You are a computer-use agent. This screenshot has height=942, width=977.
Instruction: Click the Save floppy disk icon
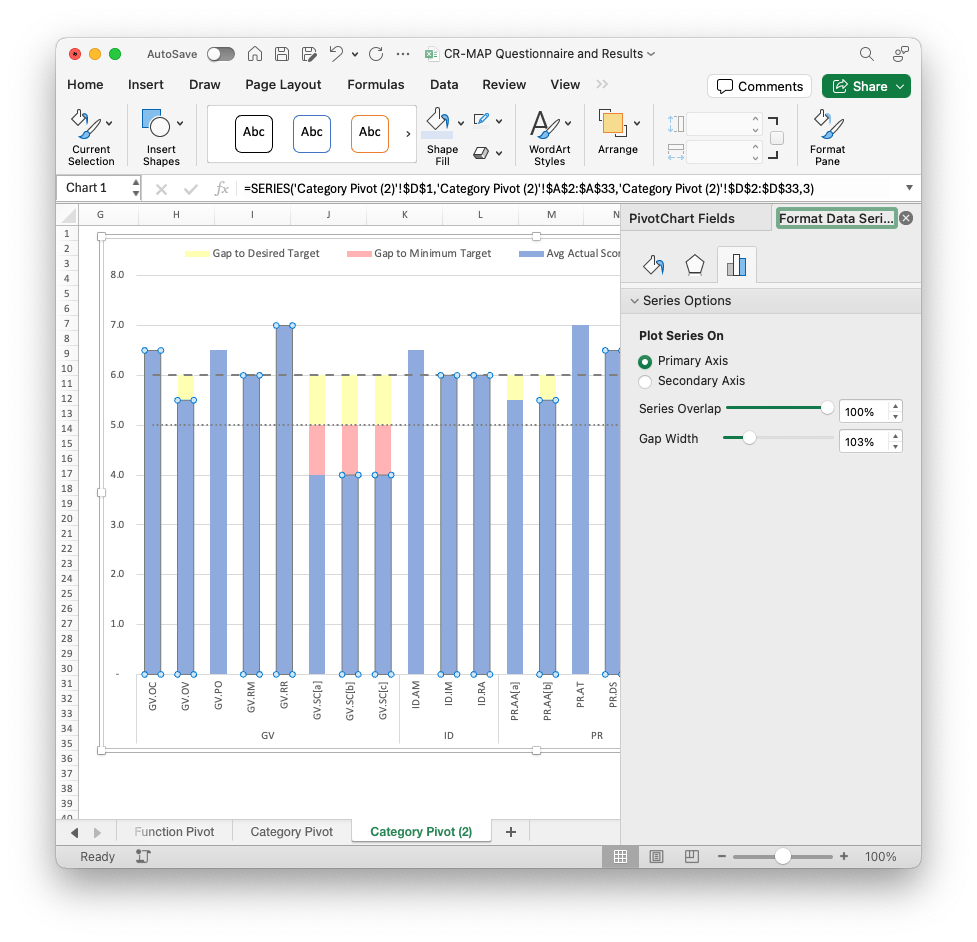(282, 54)
